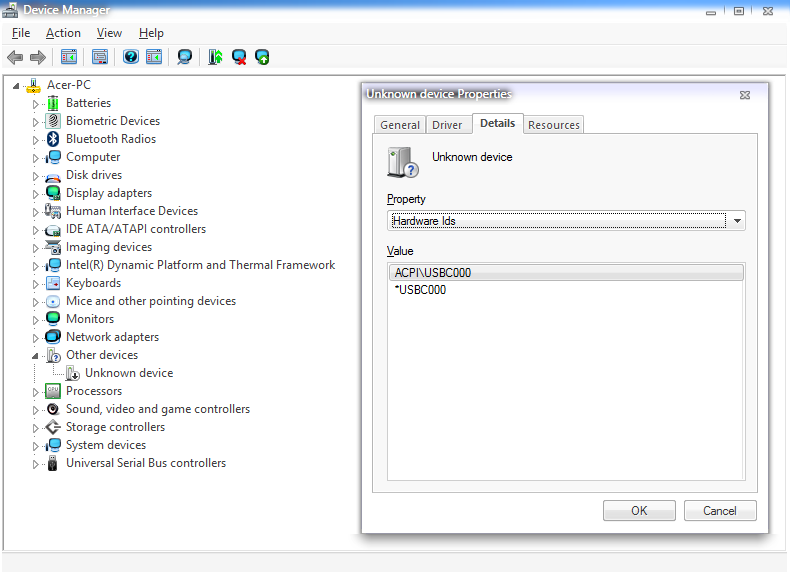Click the Storage controllers icon
Screen dimensions: 790x574
click(53, 427)
